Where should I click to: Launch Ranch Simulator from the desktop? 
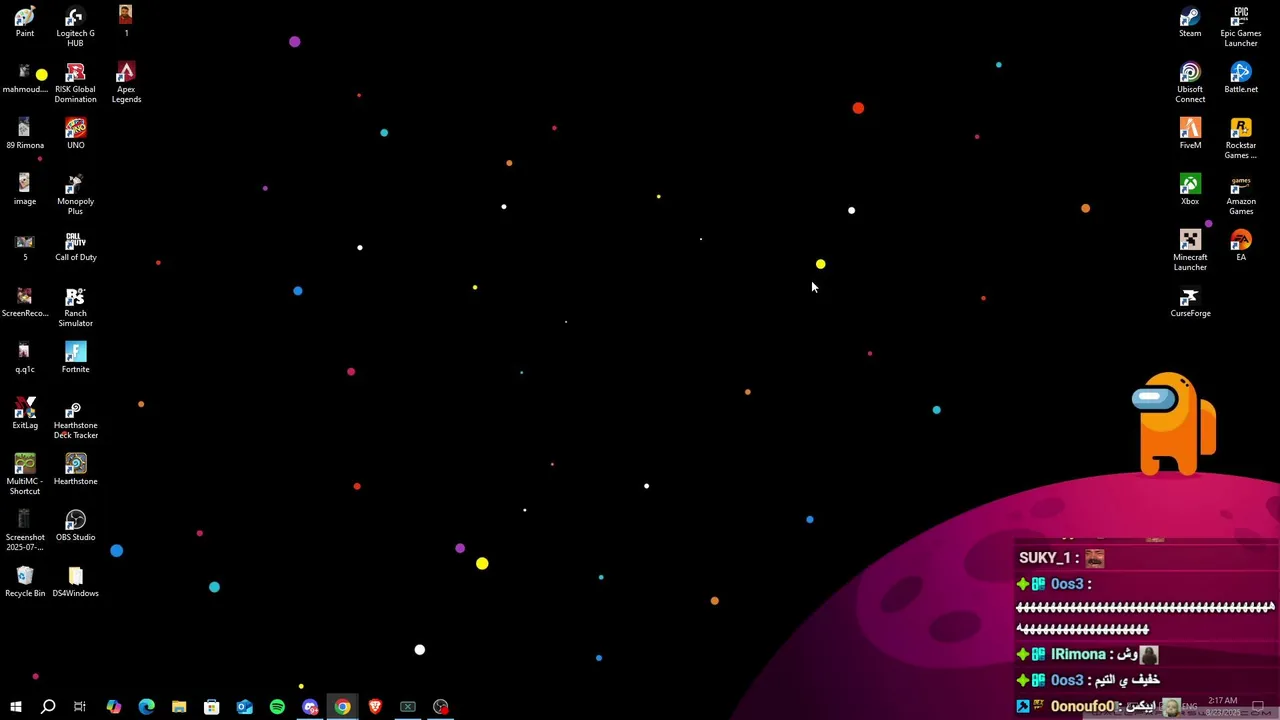click(x=75, y=307)
